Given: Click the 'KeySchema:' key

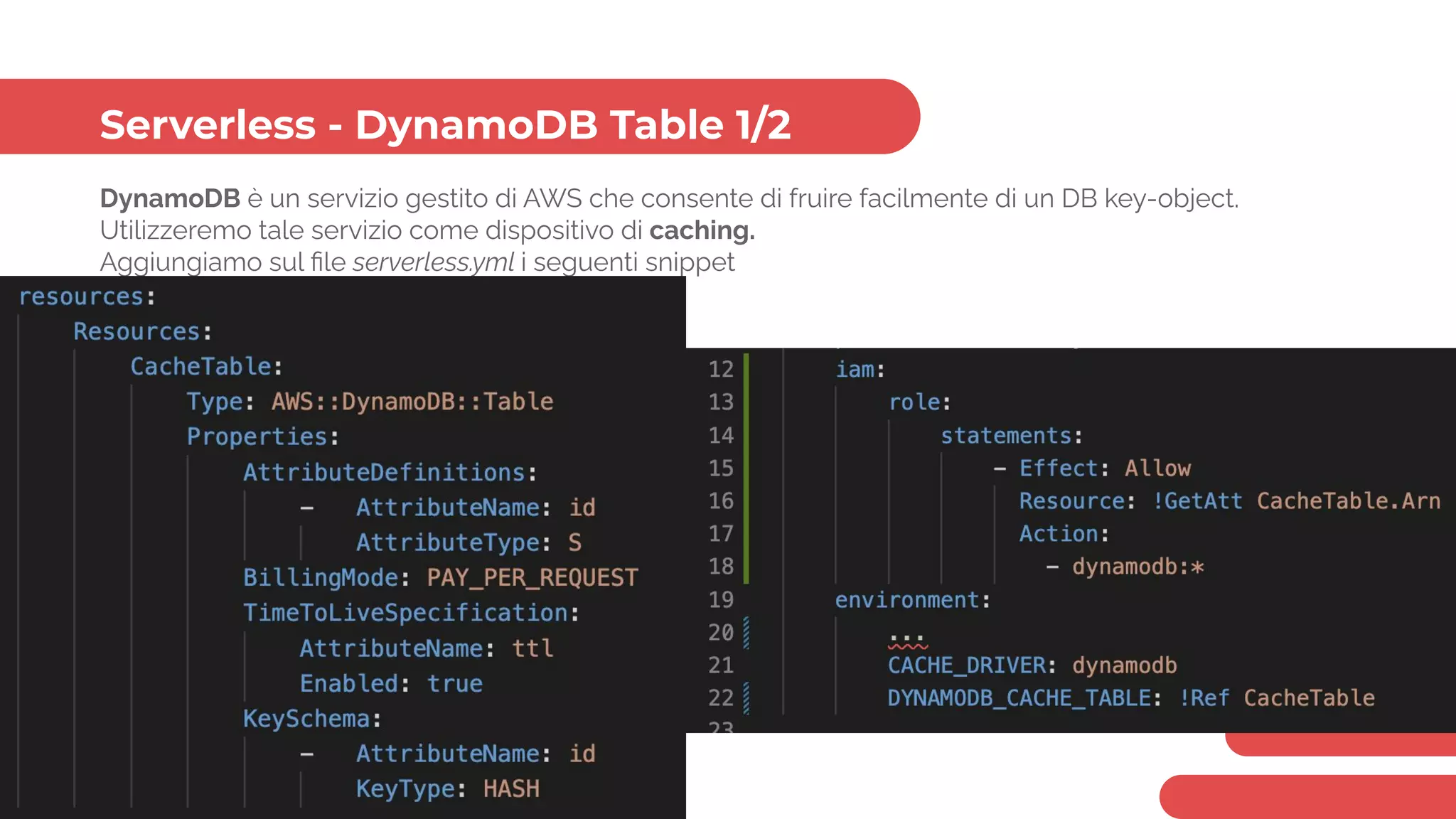Looking at the screenshot, I should click(312, 719).
